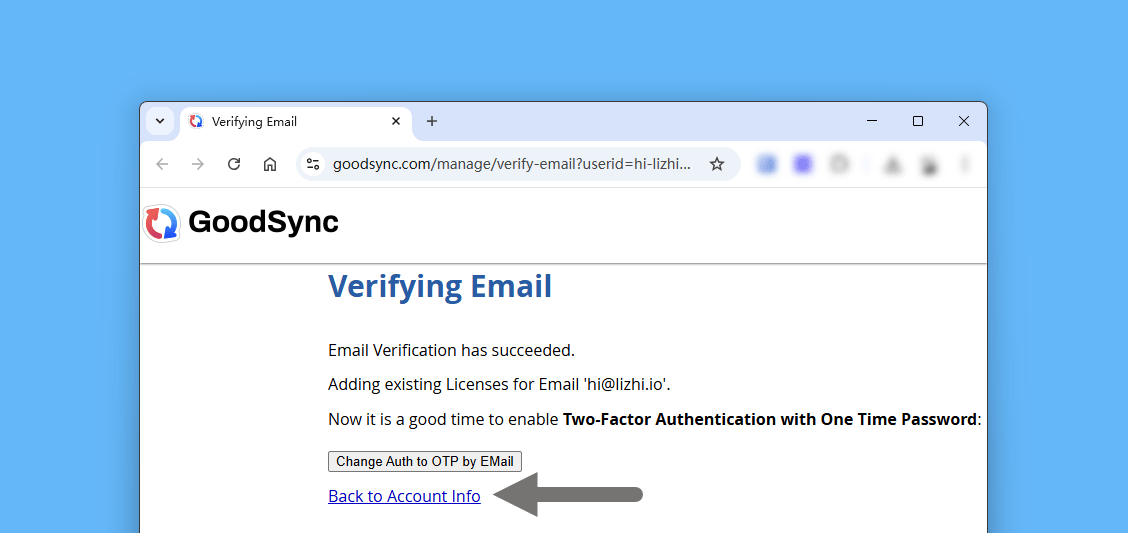Click the first blue extension icon
Viewport: 1128px width, 533px height.
pyautogui.click(x=767, y=164)
